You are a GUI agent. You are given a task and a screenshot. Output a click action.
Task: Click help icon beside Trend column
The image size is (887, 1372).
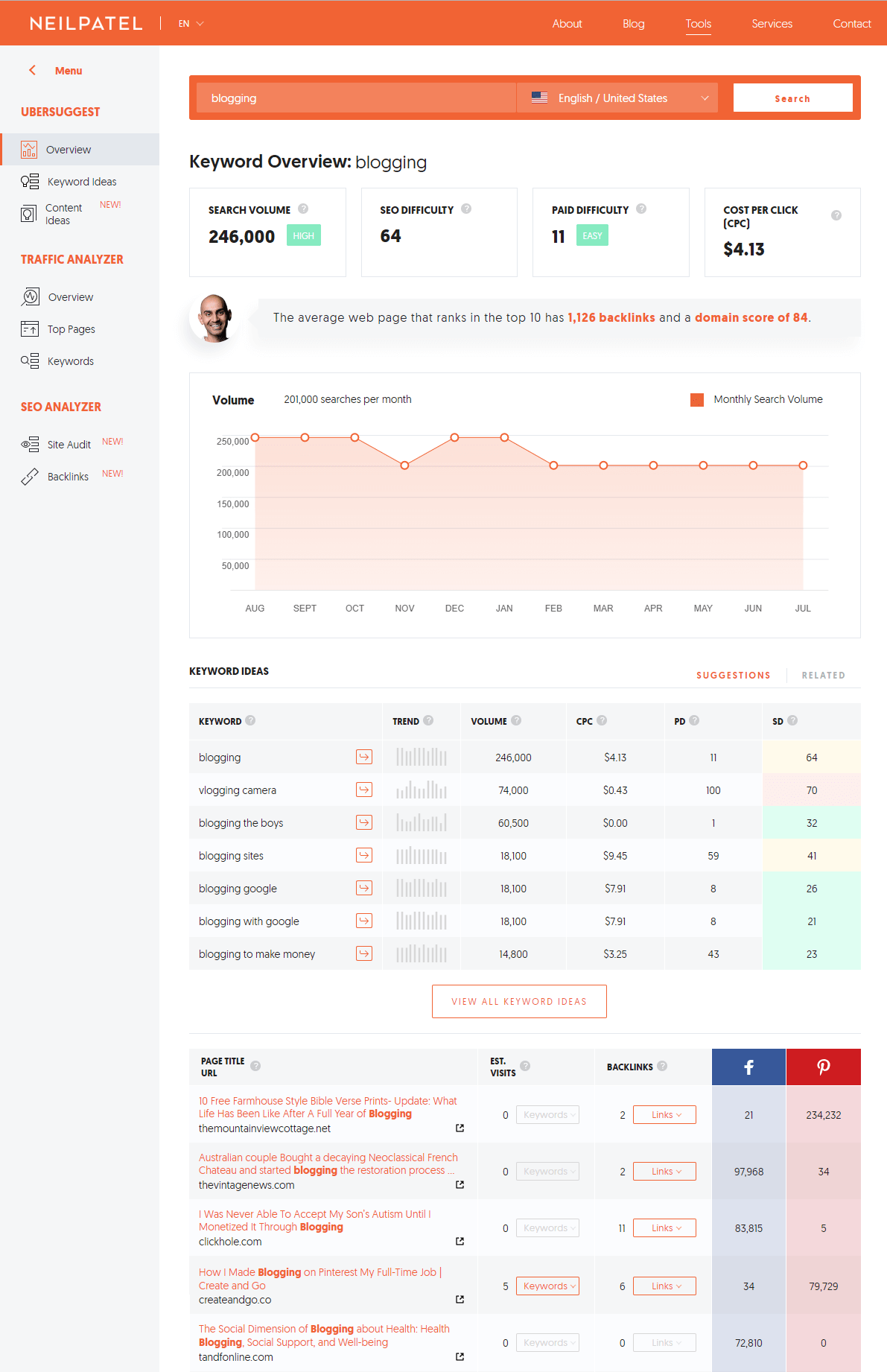pyautogui.click(x=428, y=720)
